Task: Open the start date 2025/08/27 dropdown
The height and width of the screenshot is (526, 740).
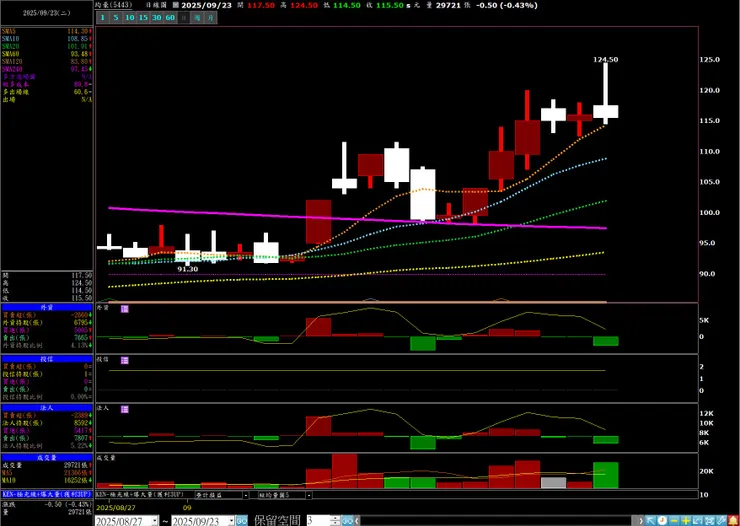Action: point(154,521)
